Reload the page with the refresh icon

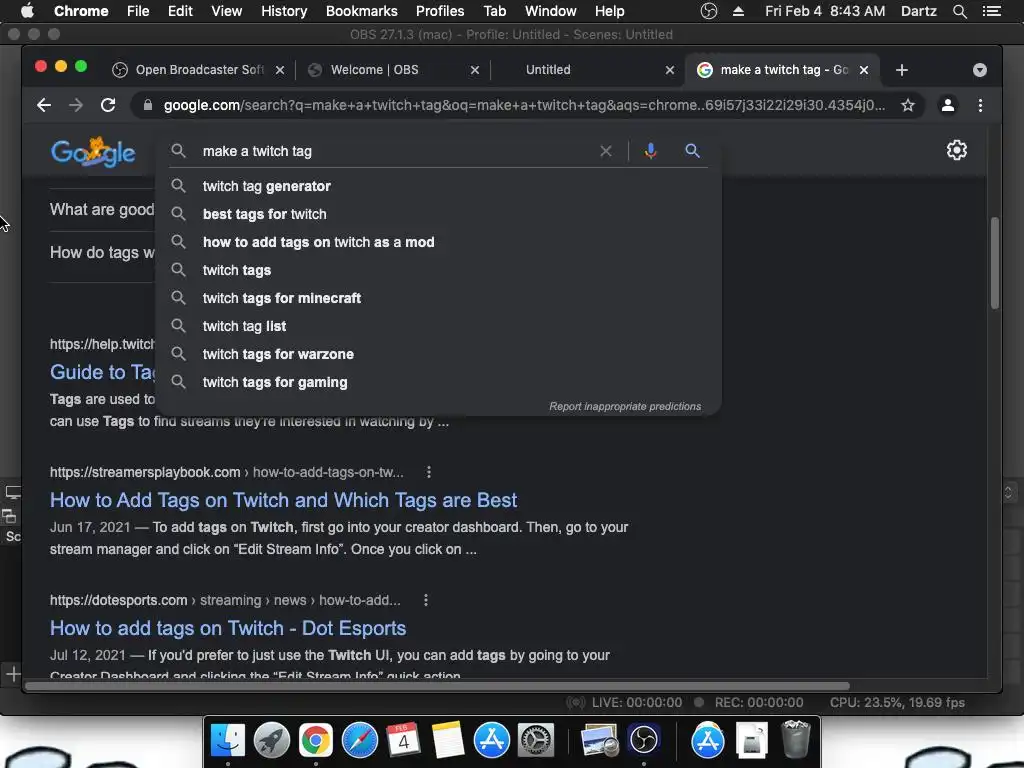pyautogui.click(x=108, y=105)
